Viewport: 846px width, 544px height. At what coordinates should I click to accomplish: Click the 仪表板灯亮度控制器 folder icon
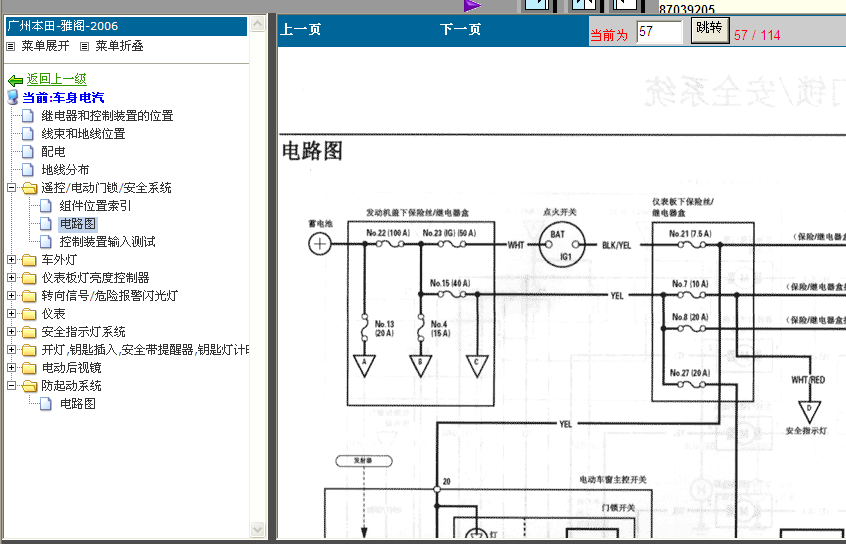coord(29,278)
